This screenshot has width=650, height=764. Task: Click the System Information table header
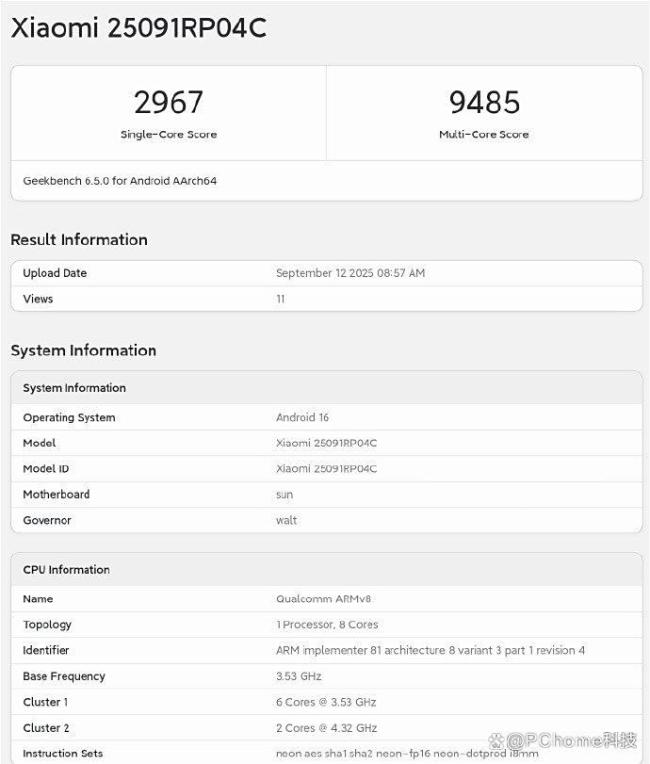75,388
